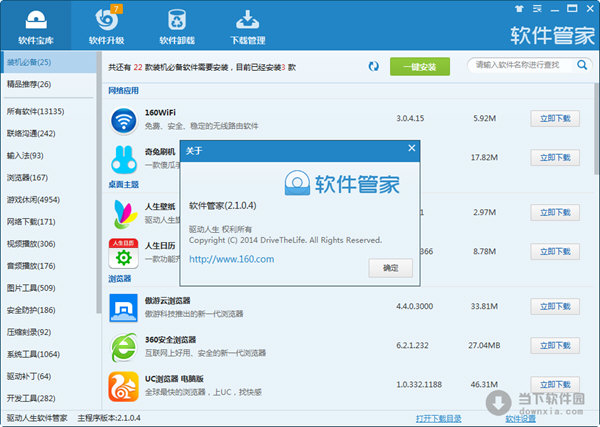The width and height of the screenshot is (600, 427).
Task: Confirm About dialog with 确定
Action: pos(390,268)
